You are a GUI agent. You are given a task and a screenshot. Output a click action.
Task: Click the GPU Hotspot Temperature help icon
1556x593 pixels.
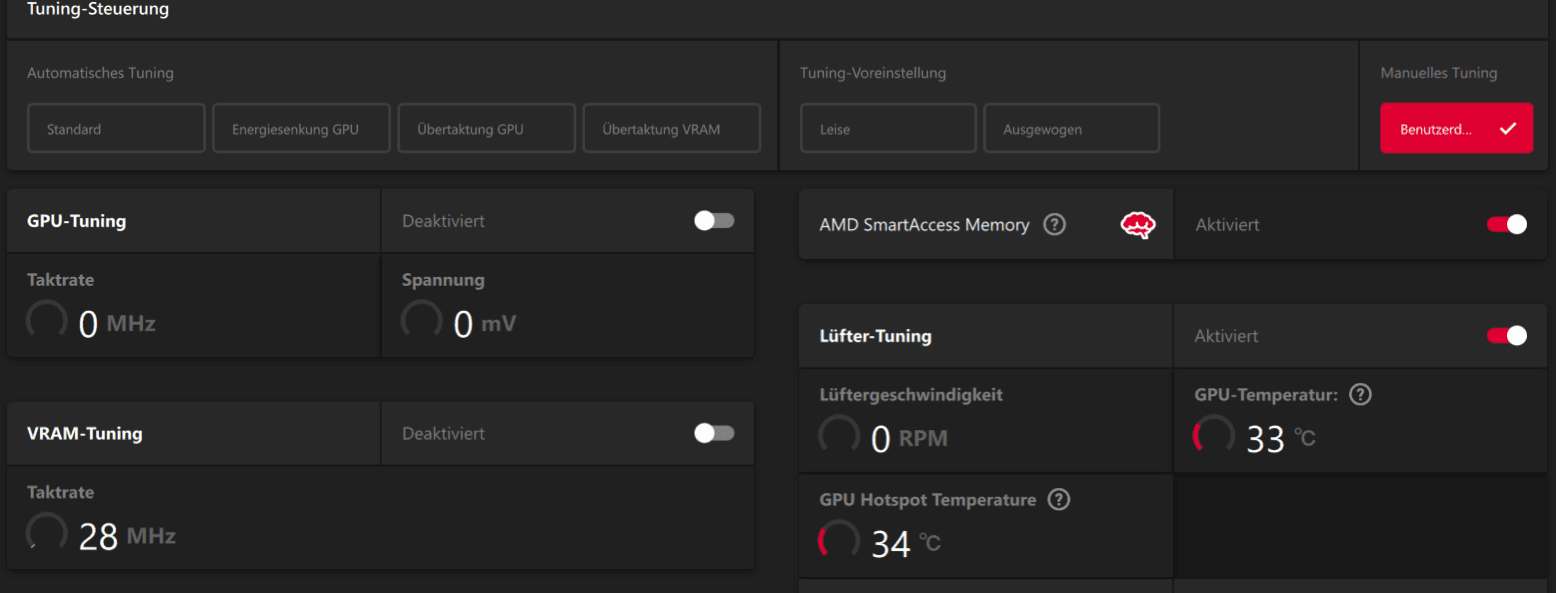pyautogui.click(x=1058, y=500)
